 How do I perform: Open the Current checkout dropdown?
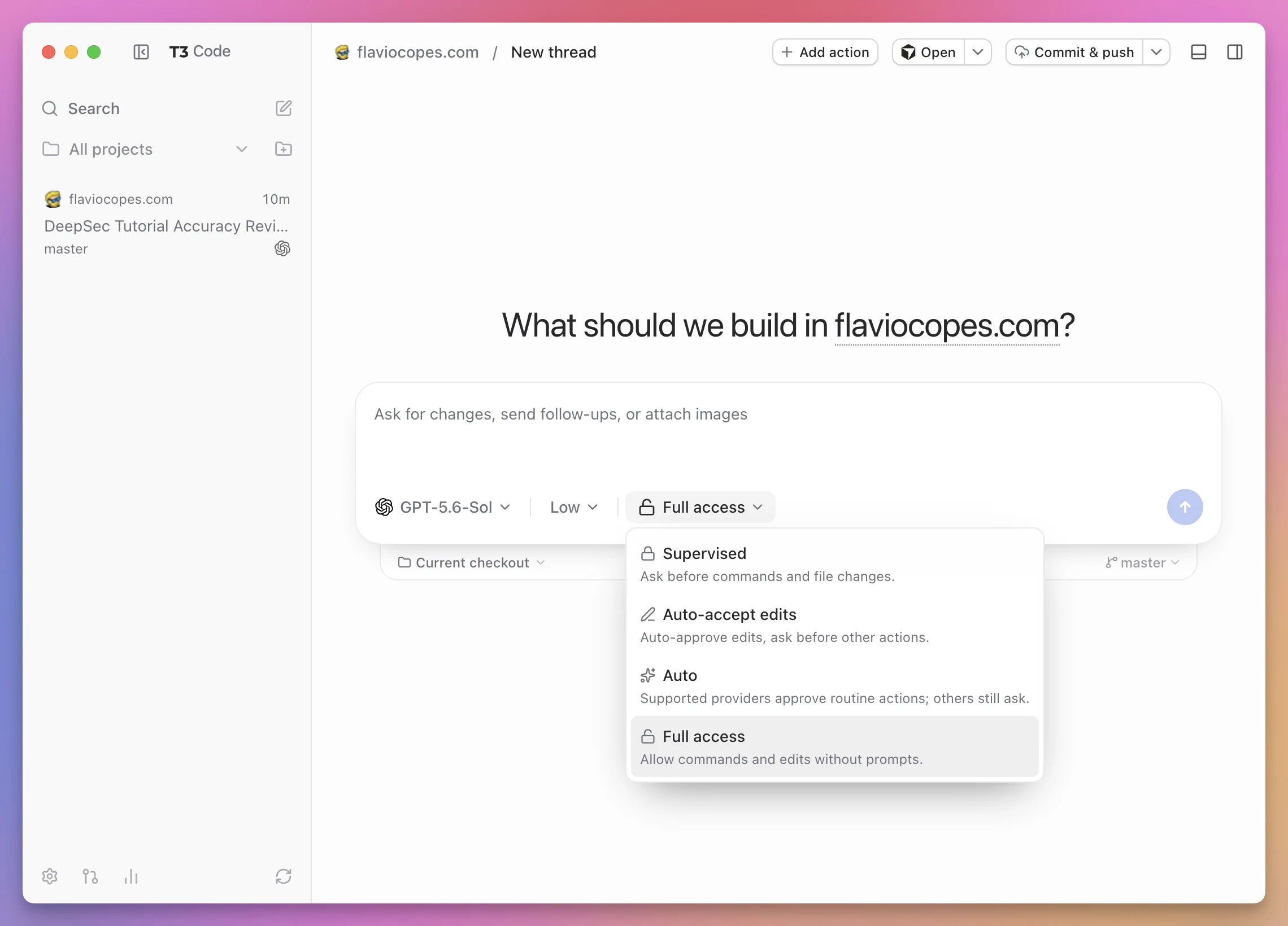click(x=471, y=562)
